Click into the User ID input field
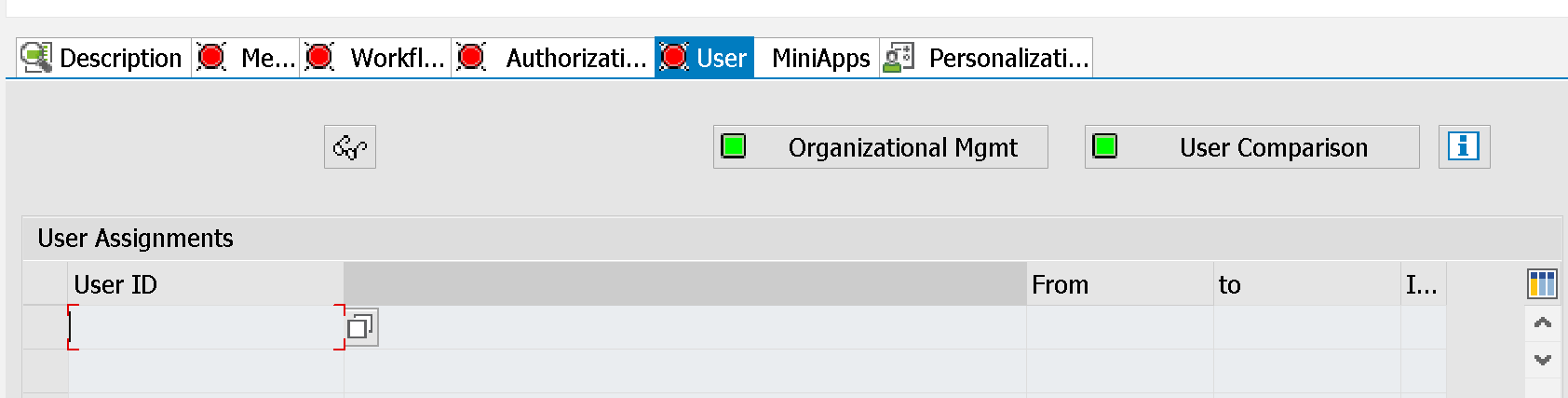The height and width of the screenshot is (398, 1568). (x=206, y=327)
